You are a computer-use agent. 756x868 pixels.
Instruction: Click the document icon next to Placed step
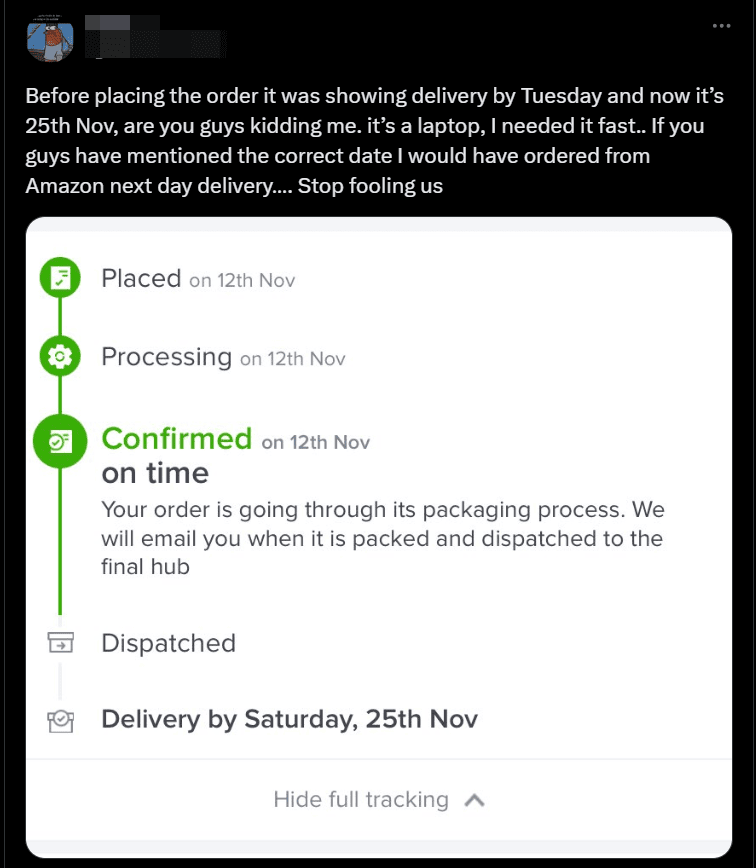point(61,278)
